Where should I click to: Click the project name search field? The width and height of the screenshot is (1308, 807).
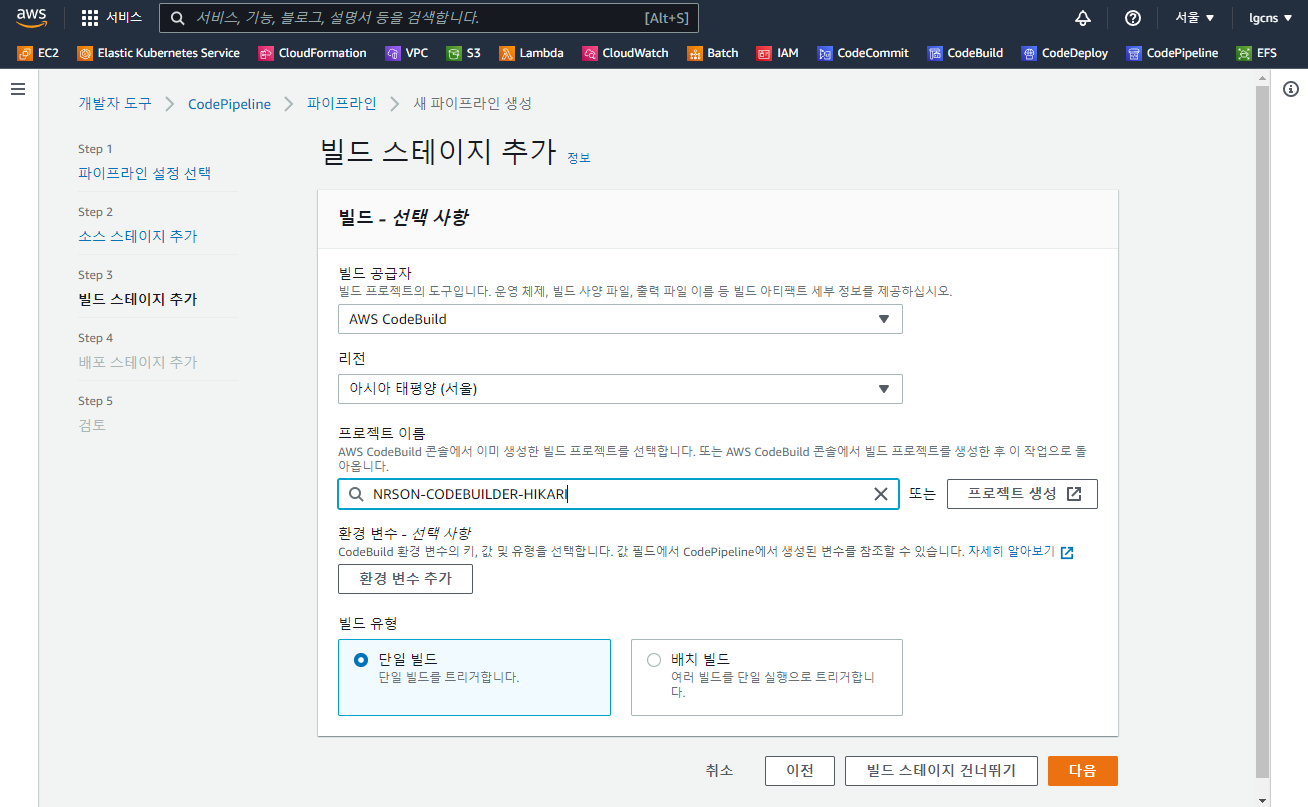[618, 494]
